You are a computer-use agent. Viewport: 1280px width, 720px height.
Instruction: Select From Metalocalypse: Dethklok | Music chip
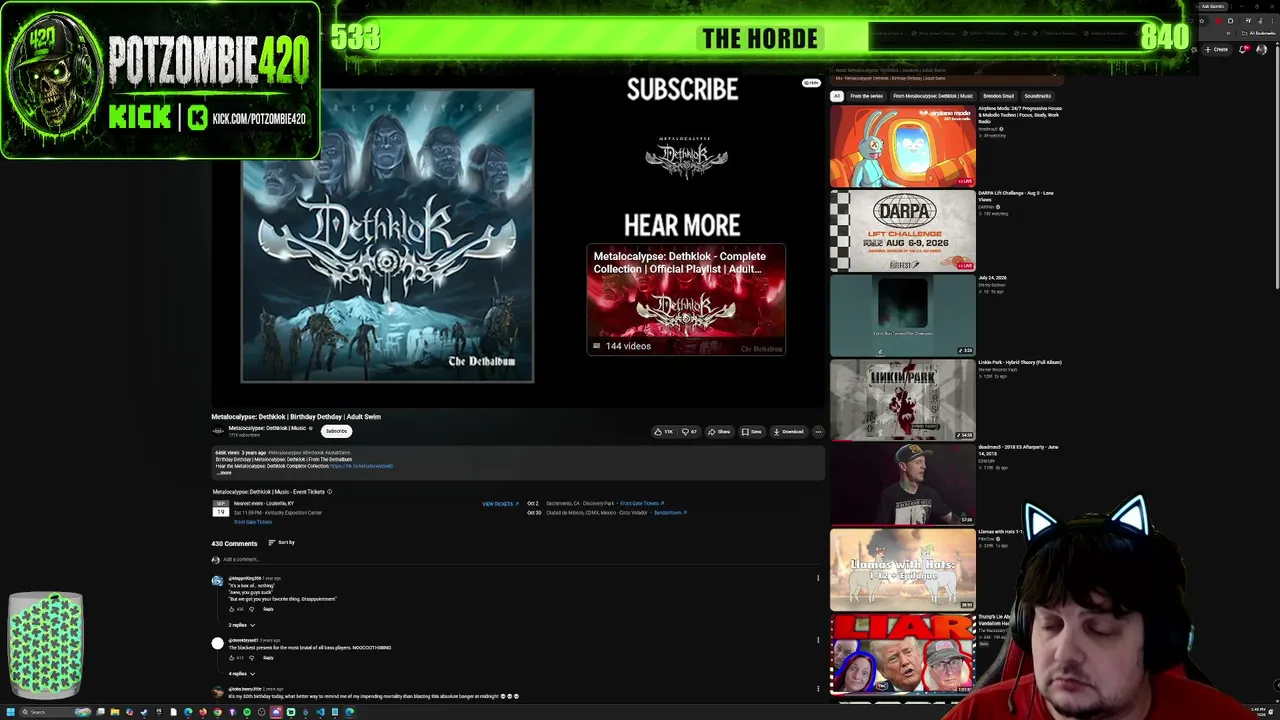pyautogui.click(x=933, y=96)
